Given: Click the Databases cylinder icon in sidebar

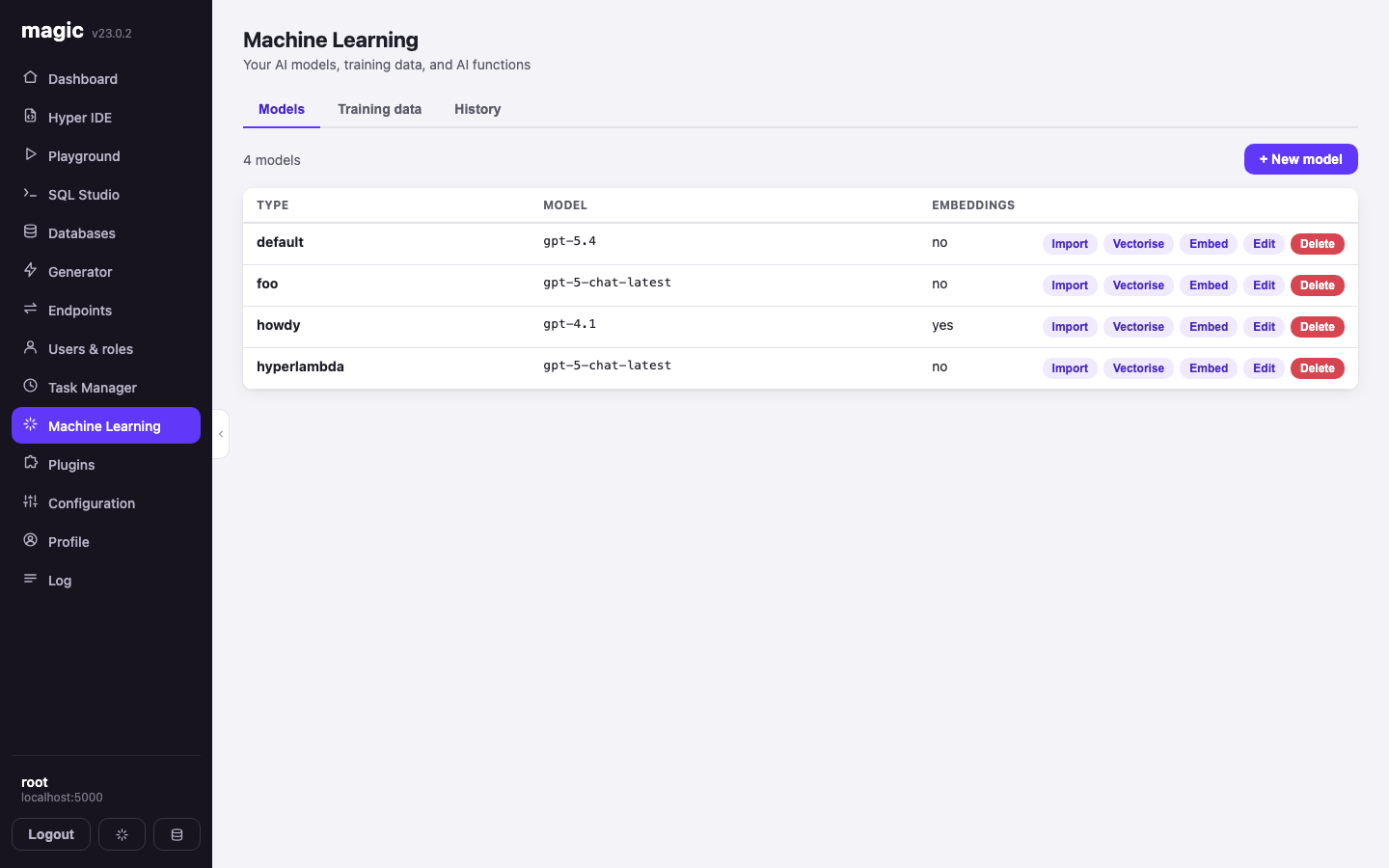Looking at the screenshot, I should click(30, 231).
